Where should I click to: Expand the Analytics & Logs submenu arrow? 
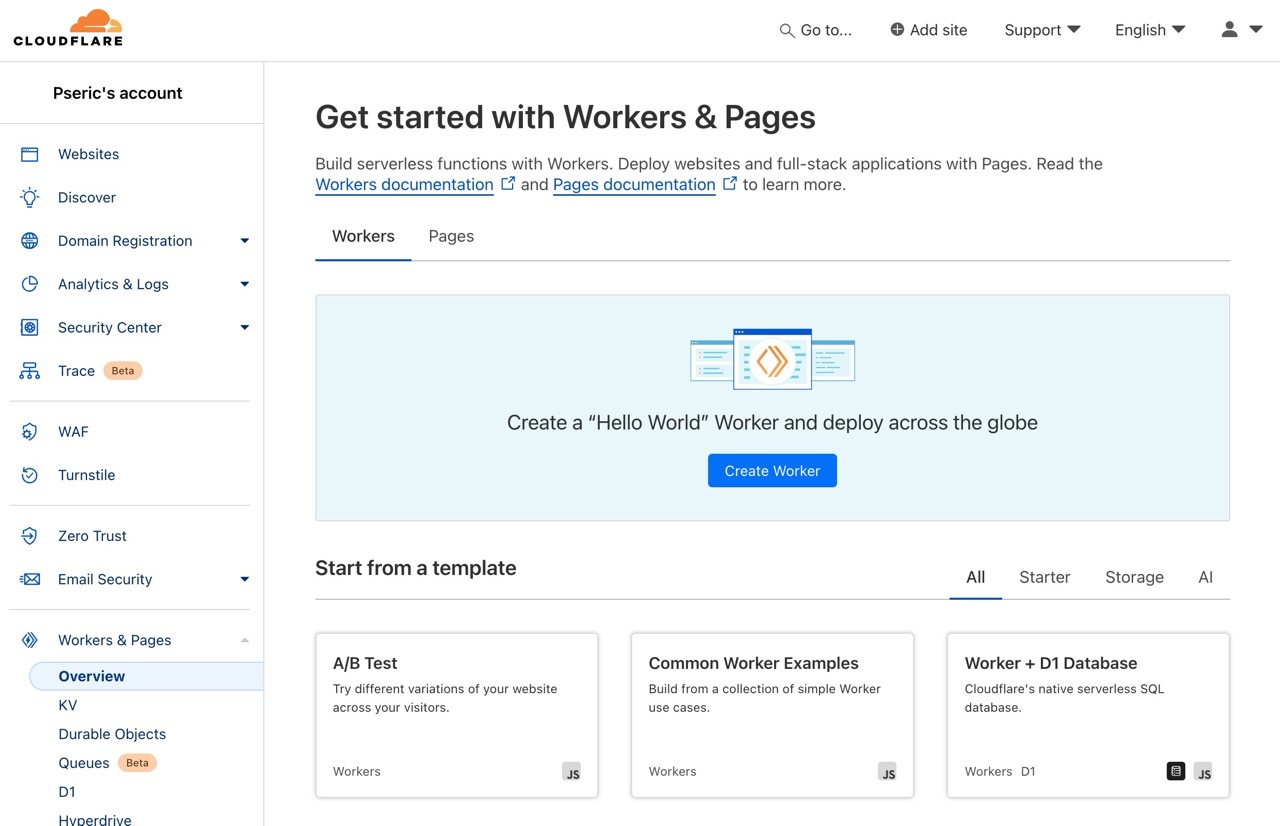(245, 284)
